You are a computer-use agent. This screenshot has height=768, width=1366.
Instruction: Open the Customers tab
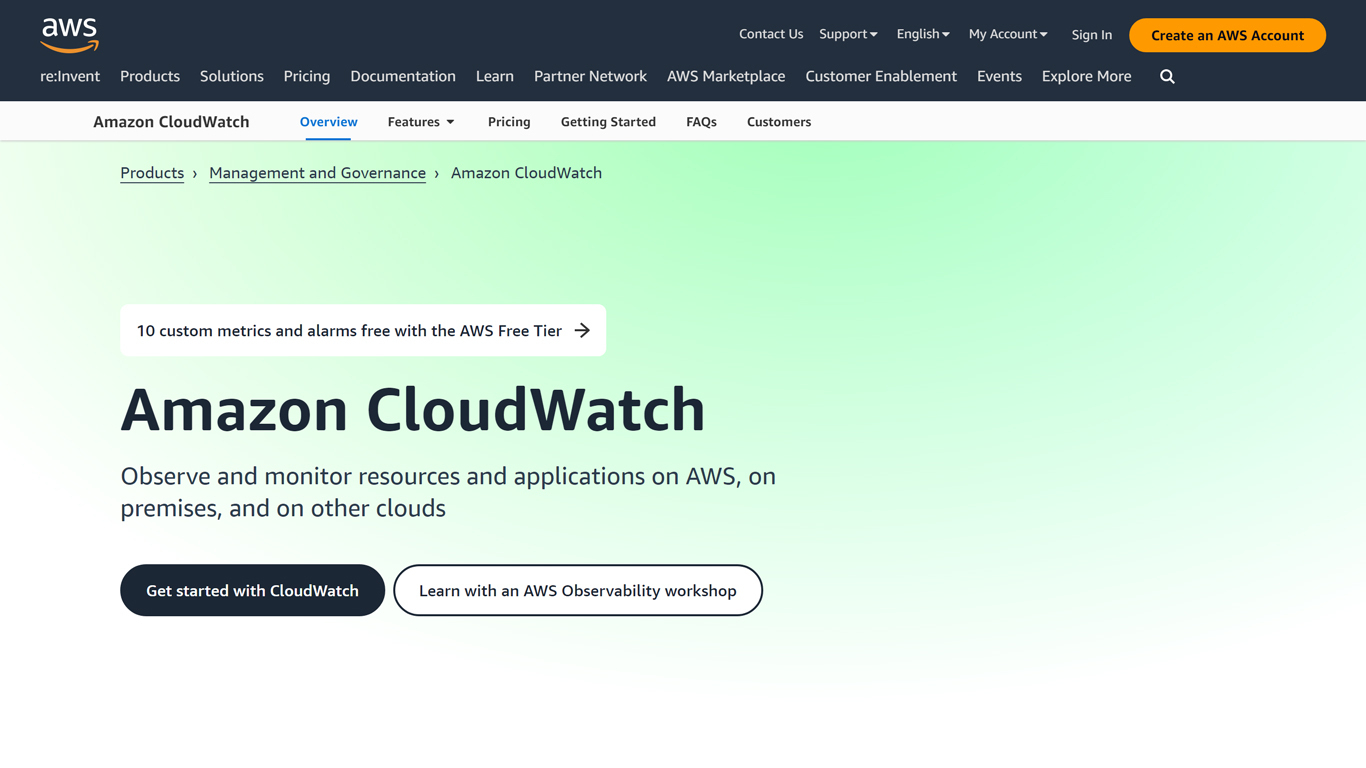click(779, 122)
